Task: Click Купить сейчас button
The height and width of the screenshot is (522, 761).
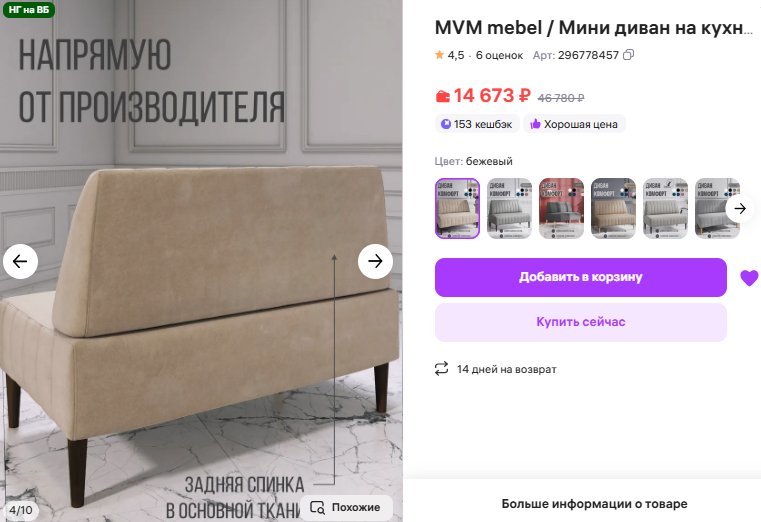Action: (x=580, y=322)
